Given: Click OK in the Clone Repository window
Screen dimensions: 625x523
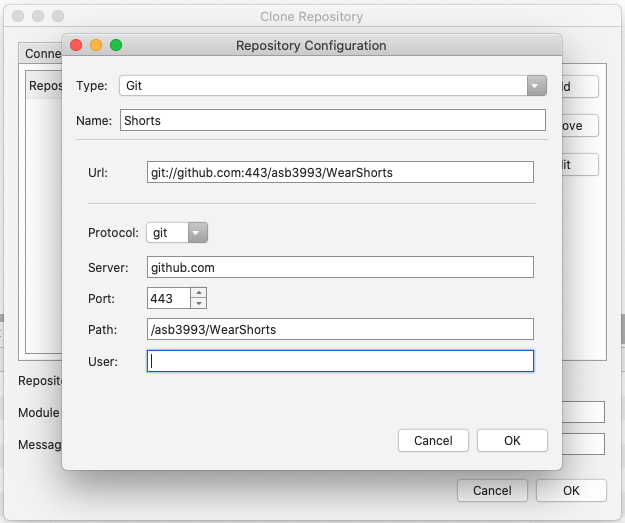Looking at the screenshot, I should [x=571, y=490].
